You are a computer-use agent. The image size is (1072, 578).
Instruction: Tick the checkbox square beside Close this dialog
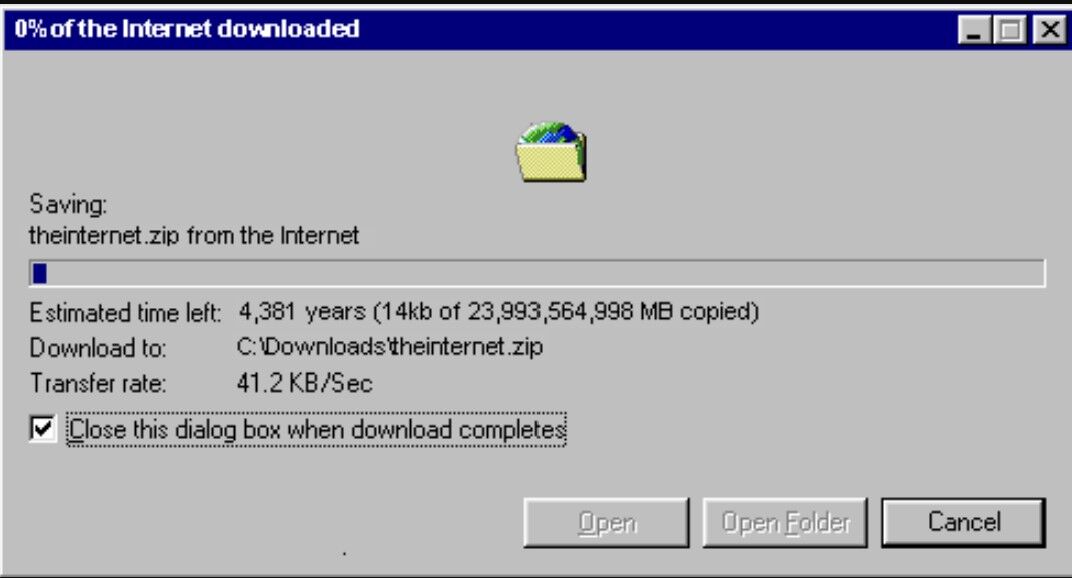[42, 429]
